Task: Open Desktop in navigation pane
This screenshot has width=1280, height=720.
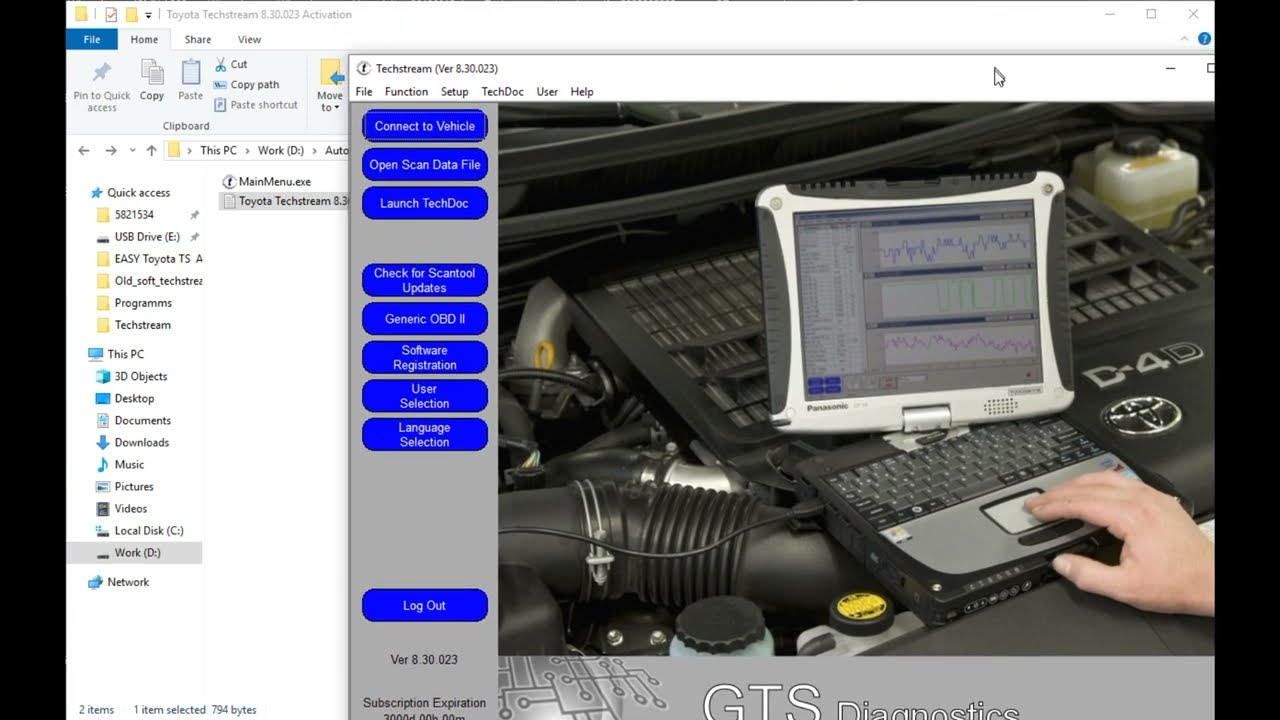Action: (x=134, y=399)
